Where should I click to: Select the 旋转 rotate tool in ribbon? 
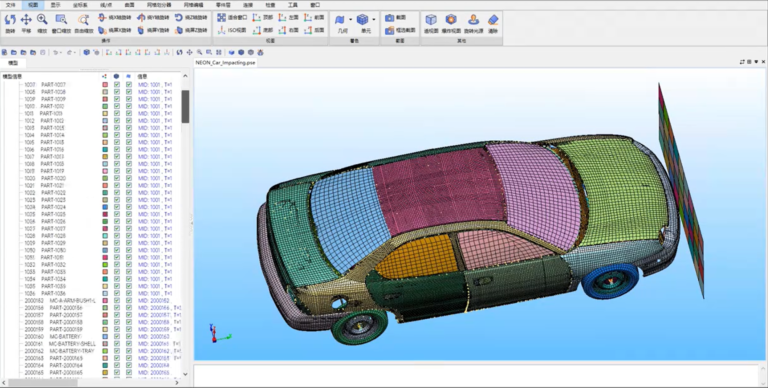(x=10, y=24)
